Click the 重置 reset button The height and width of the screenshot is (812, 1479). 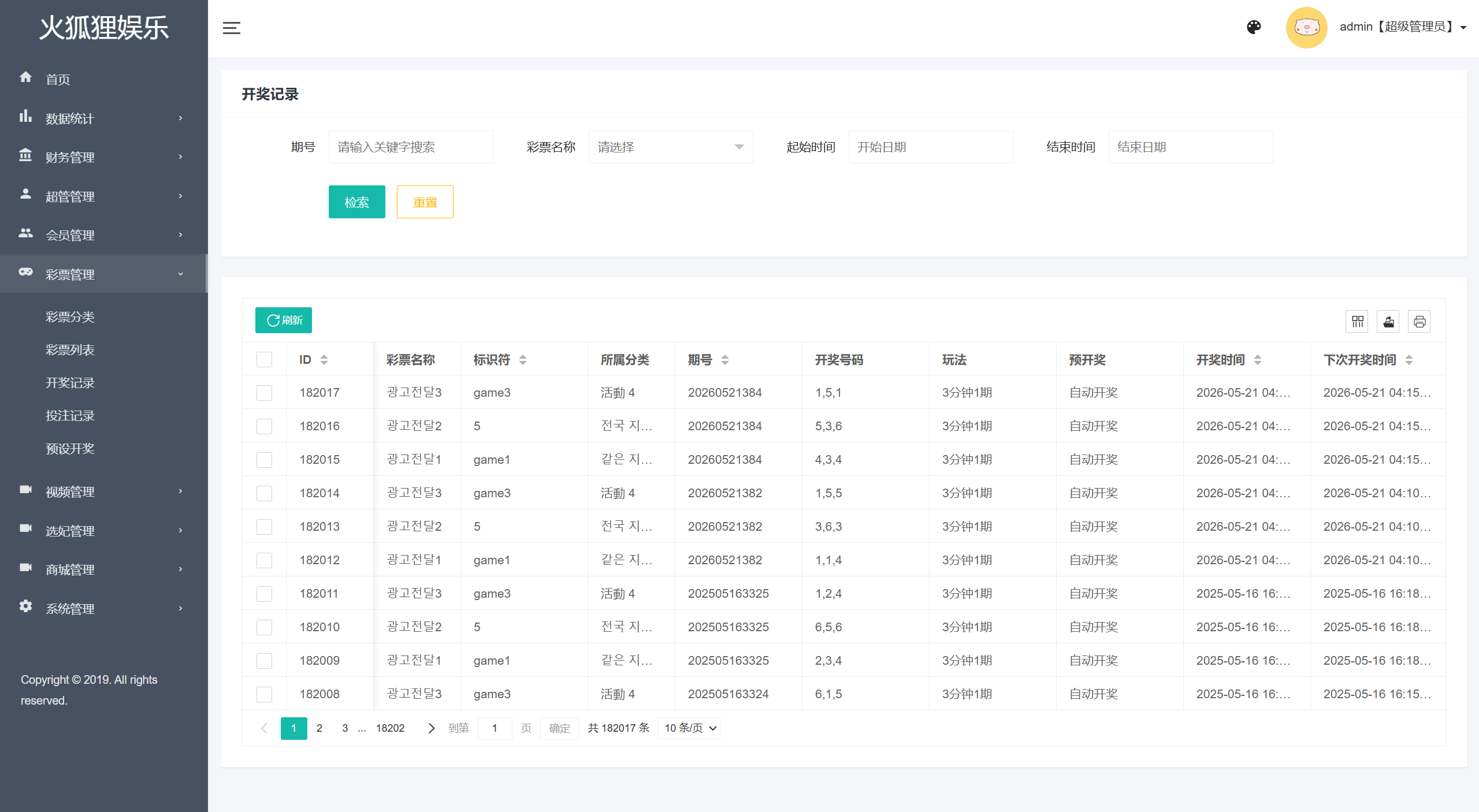coord(425,202)
